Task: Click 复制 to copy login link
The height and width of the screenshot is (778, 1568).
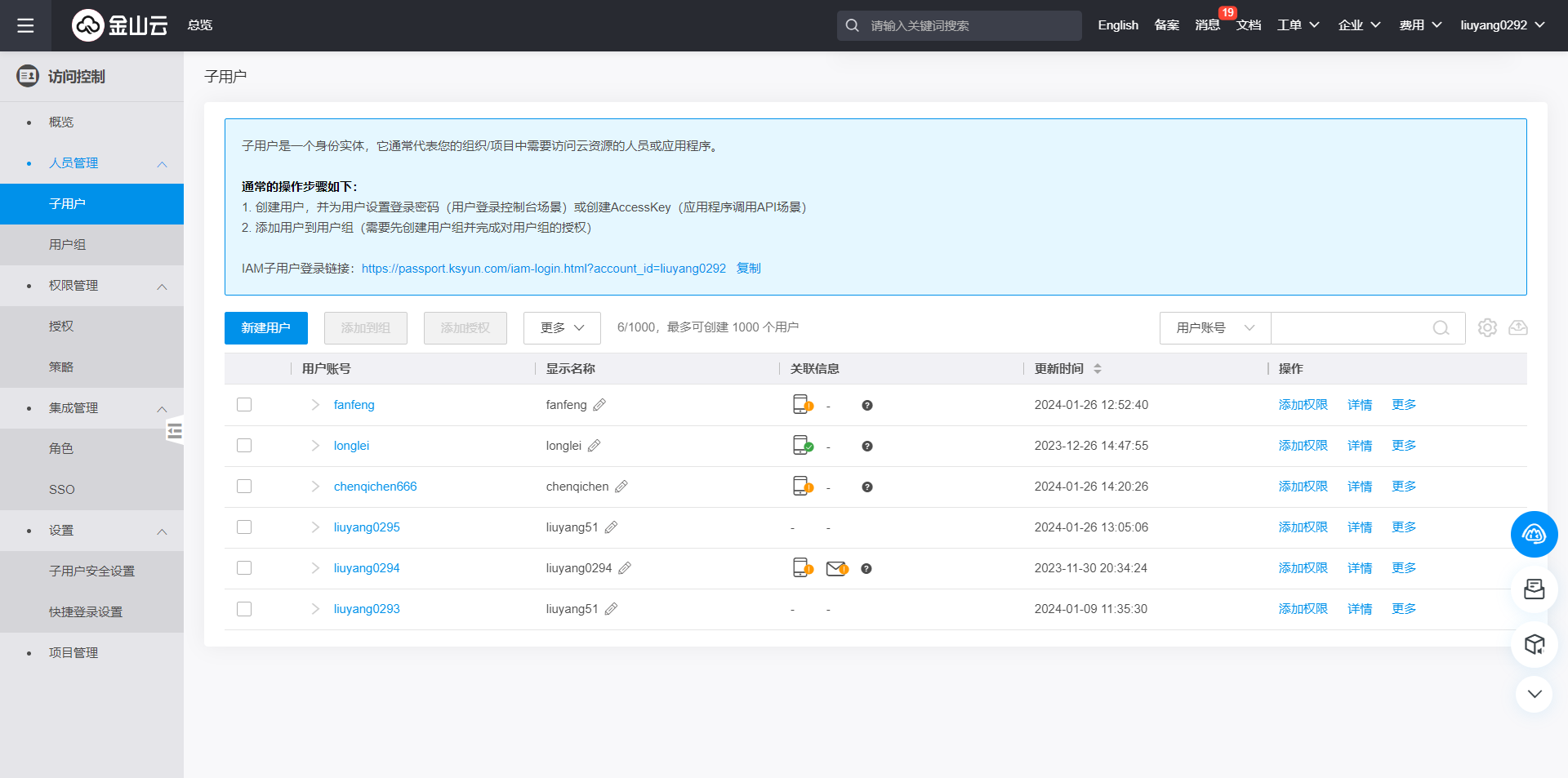Action: pos(748,269)
